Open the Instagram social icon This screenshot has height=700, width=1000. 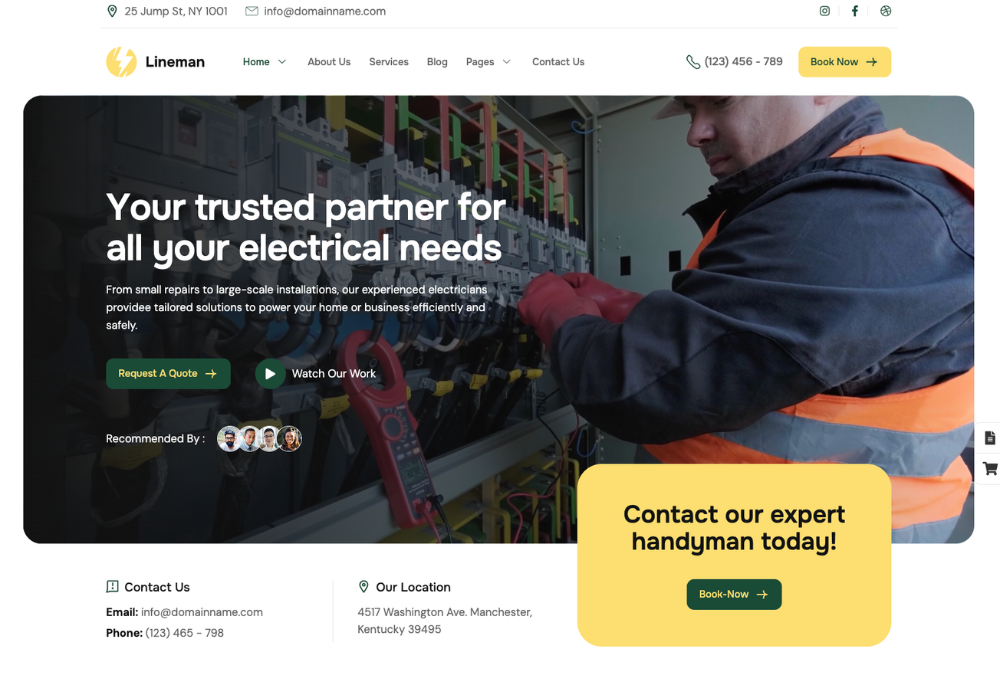(824, 11)
